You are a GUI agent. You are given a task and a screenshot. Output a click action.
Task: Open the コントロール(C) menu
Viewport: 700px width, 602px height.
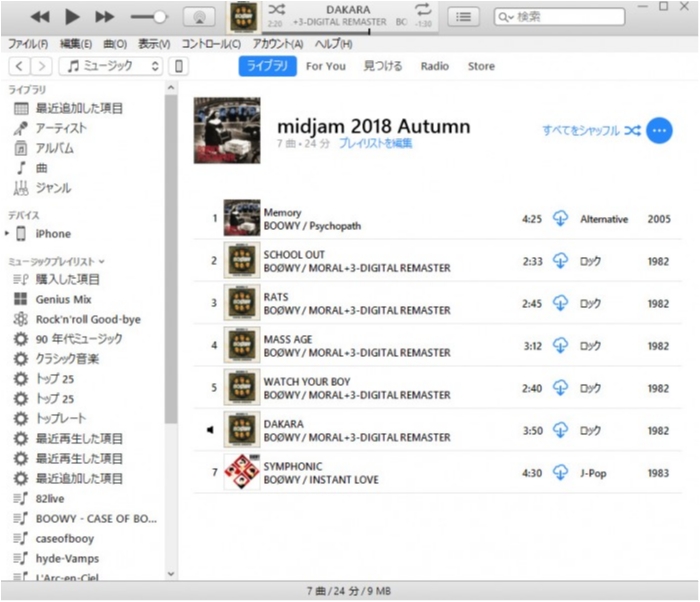pos(211,44)
